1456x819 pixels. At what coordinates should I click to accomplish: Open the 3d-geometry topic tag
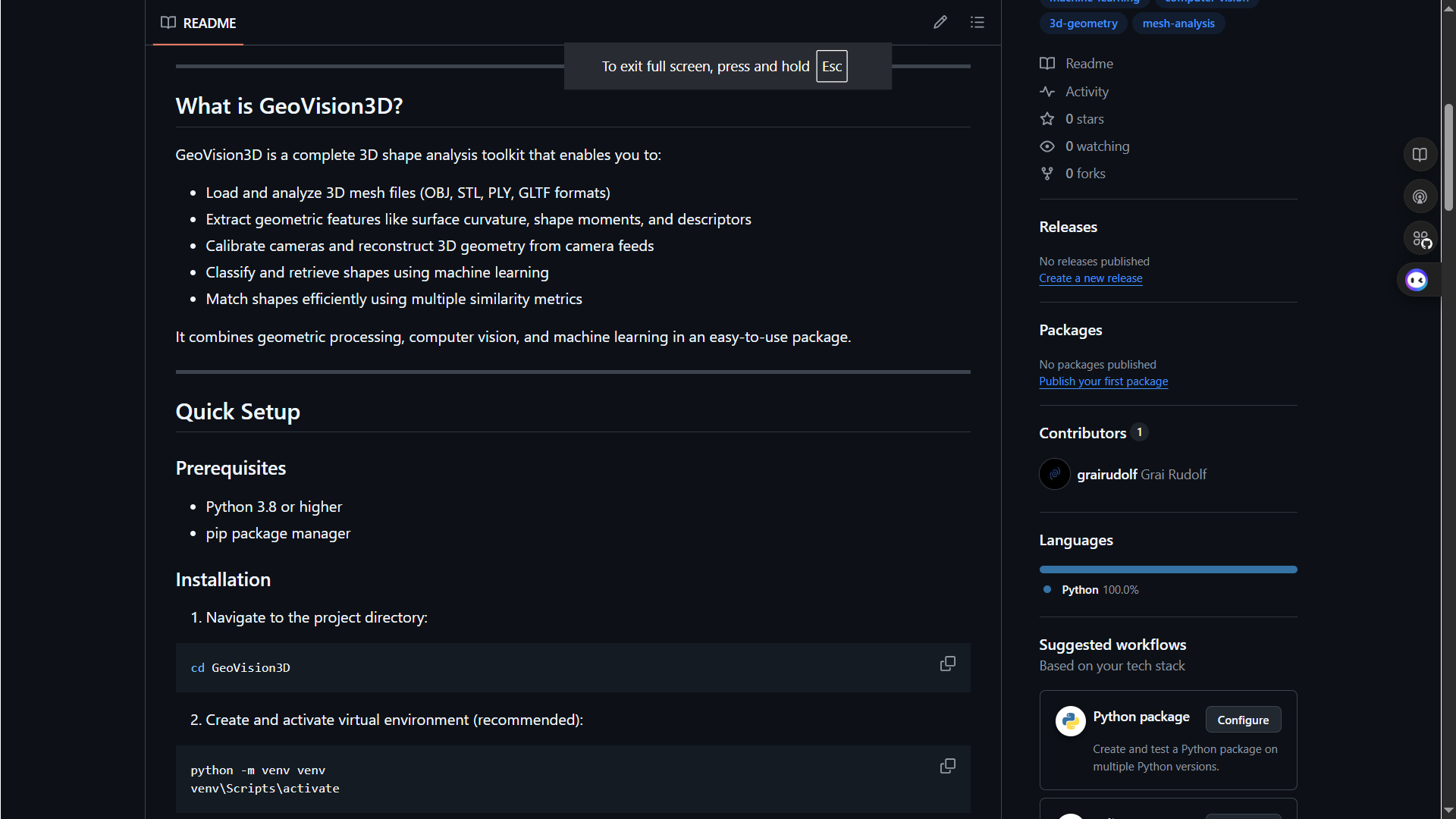[1084, 24]
